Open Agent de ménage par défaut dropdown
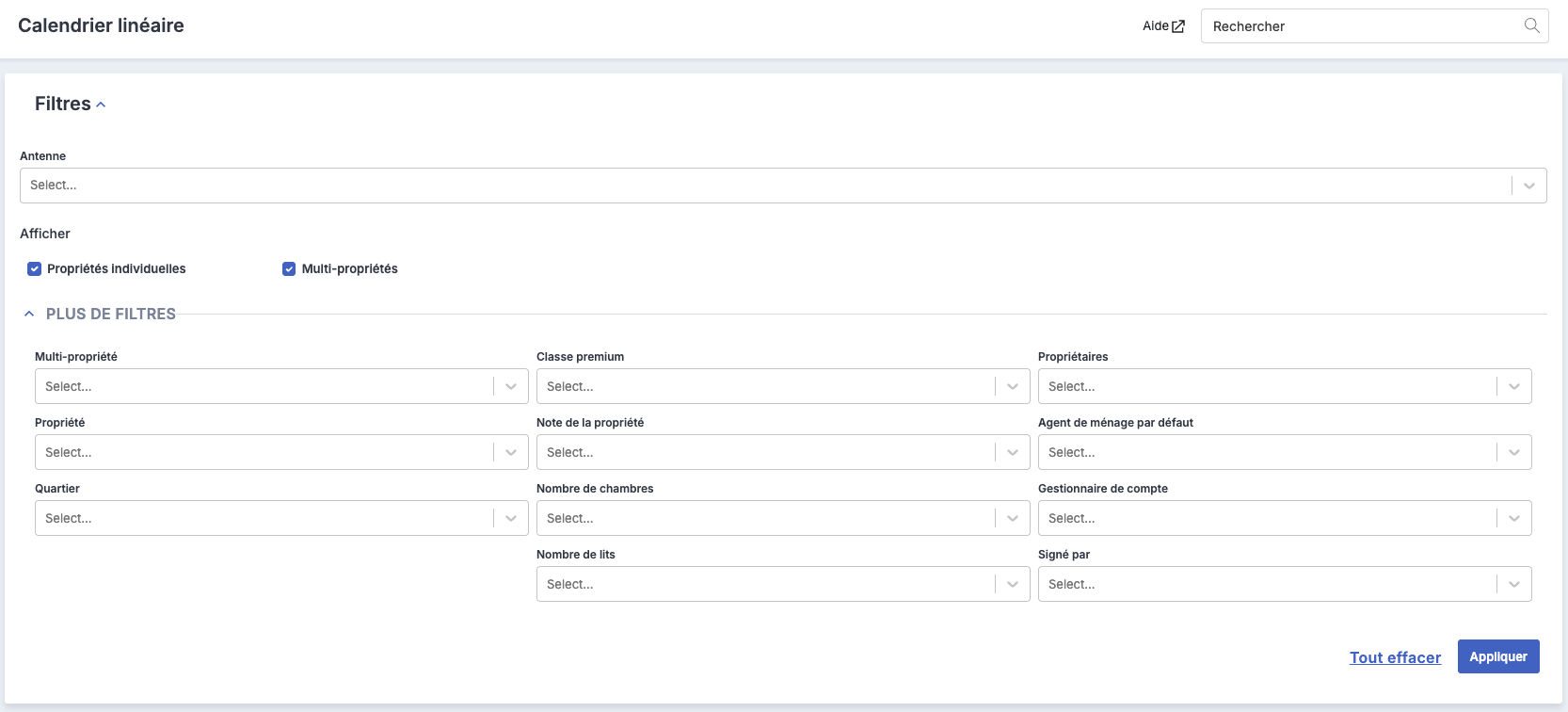1568x712 pixels. (x=1285, y=452)
